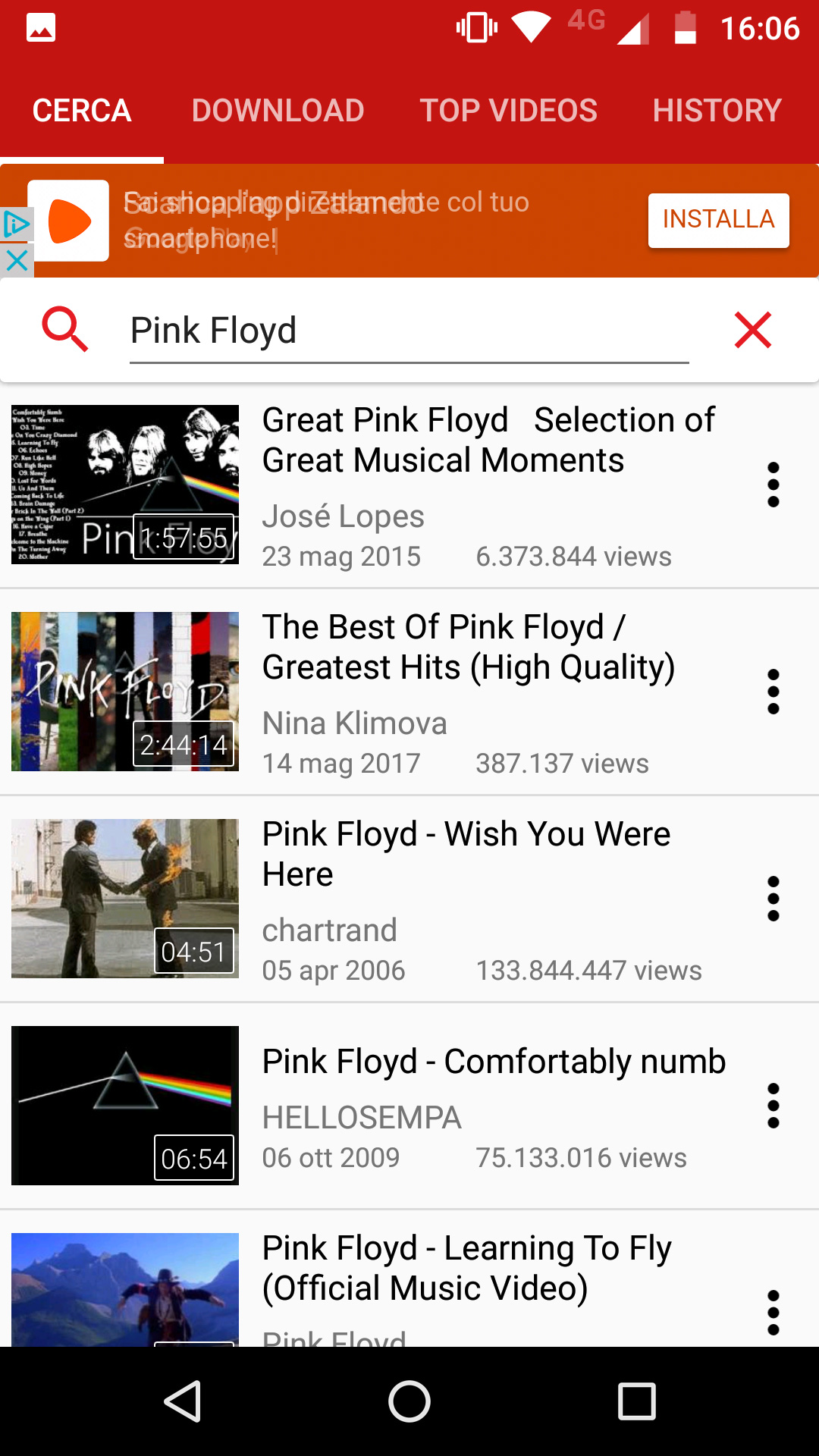Viewport: 819px width, 1456px height.
Task: Tap the AdChoices triangle icon
Action: pyautogui.click(x=16, y=224)
